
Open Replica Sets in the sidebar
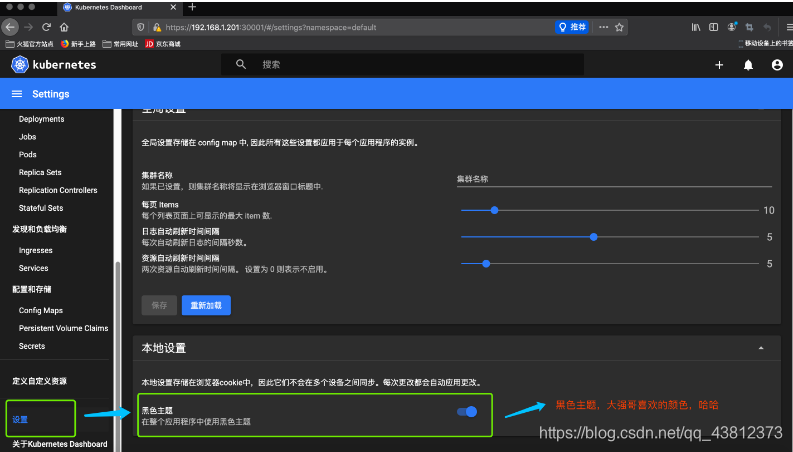click(x=40, y=172)
